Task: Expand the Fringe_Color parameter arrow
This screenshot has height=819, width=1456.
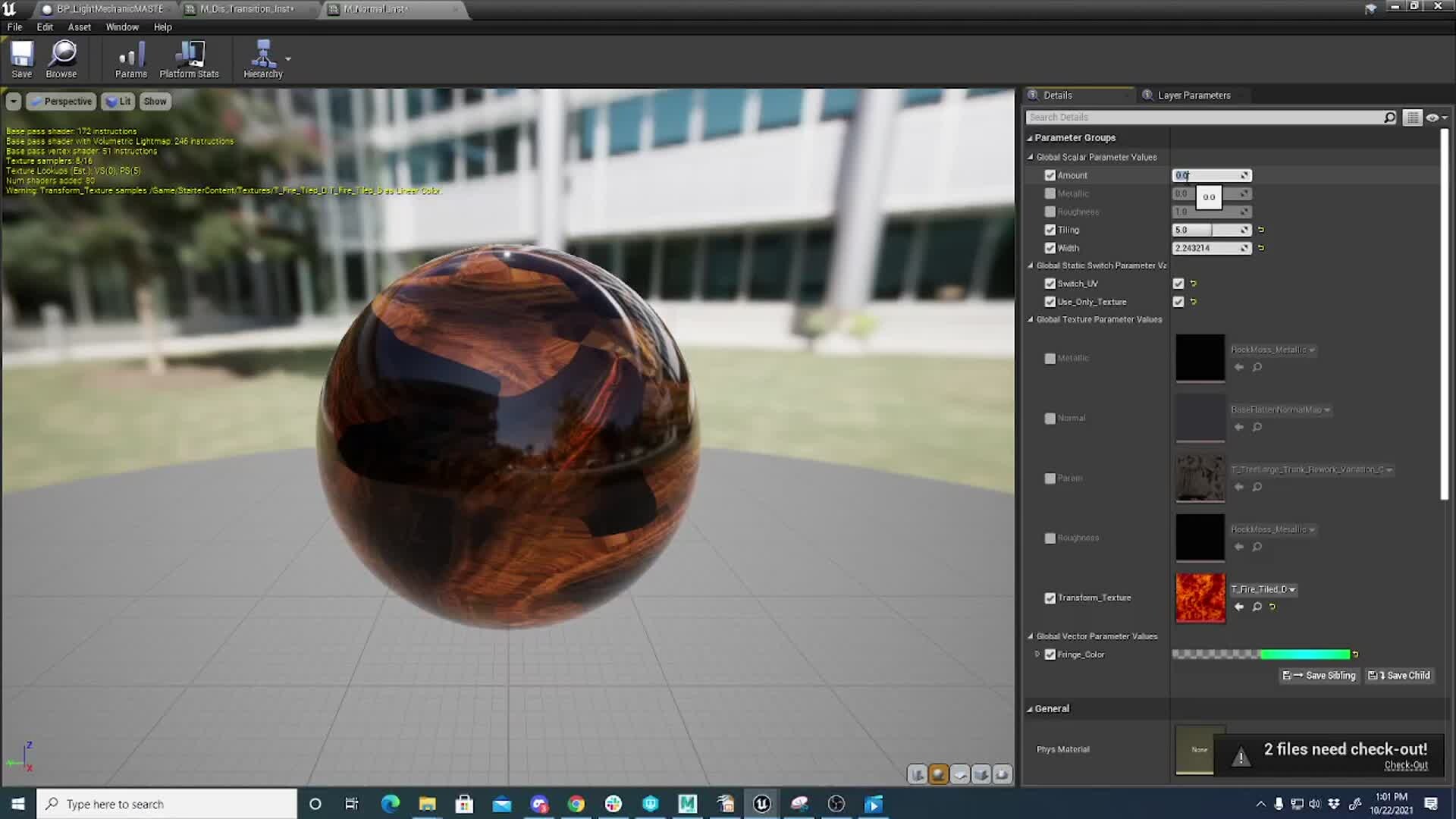Action: 1037,654
